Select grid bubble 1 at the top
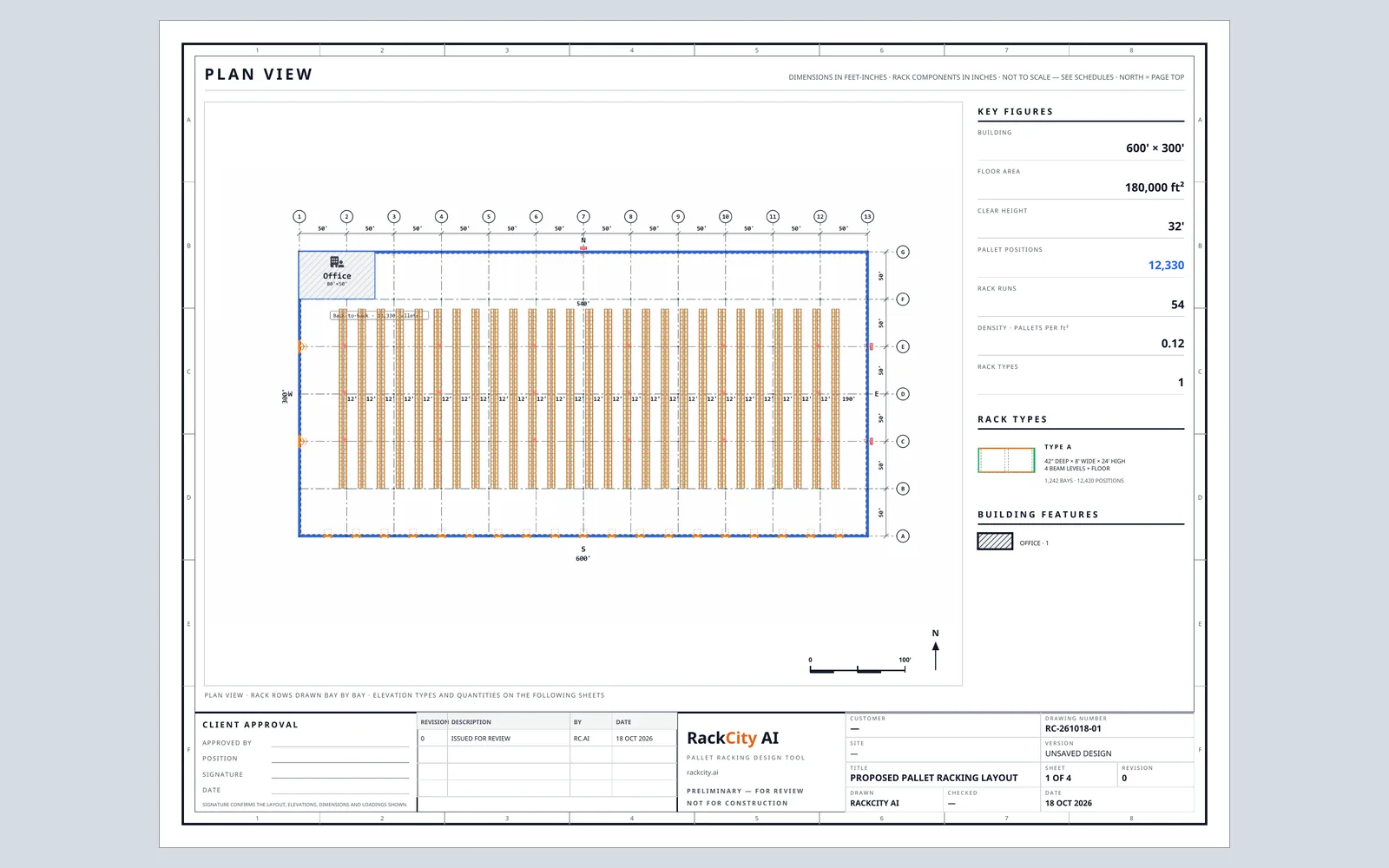This screenshot has height=868, width=1389. tap(300, 216)
